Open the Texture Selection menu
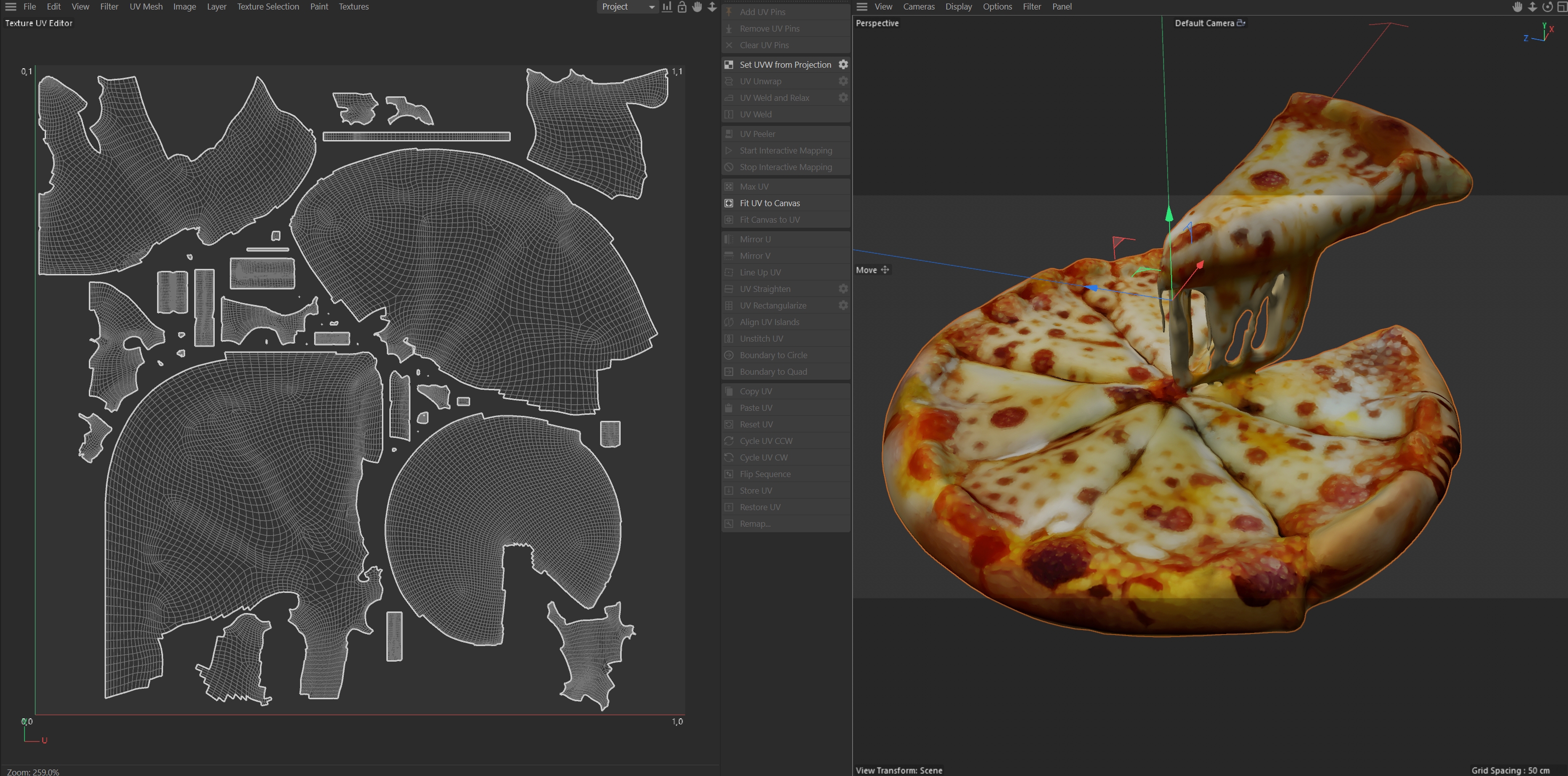The image size is (1568, 776). (268, 7)
